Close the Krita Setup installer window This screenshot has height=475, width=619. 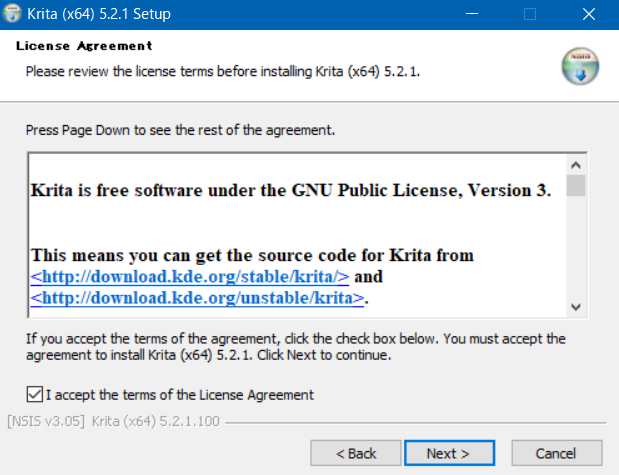[589, 14]
